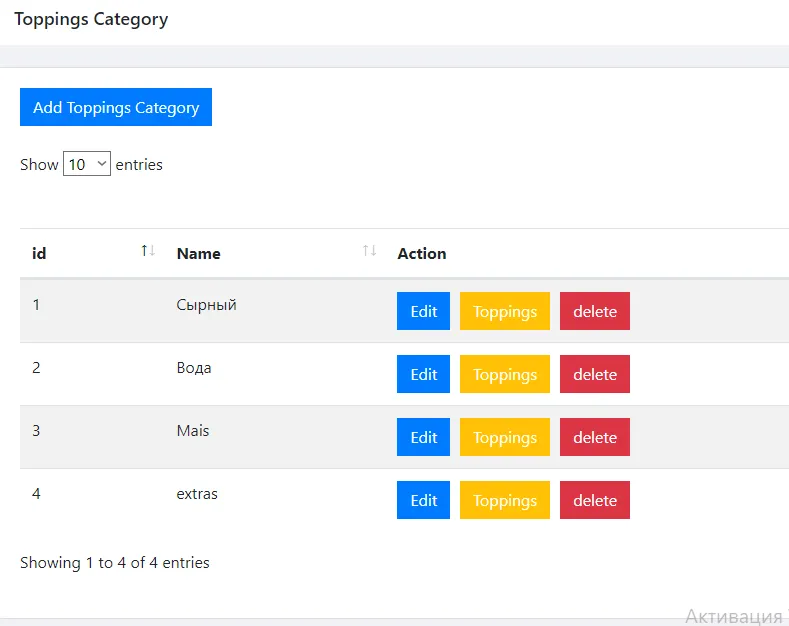
Task: Remove the Mais category
Action: [x=595, y=437]
